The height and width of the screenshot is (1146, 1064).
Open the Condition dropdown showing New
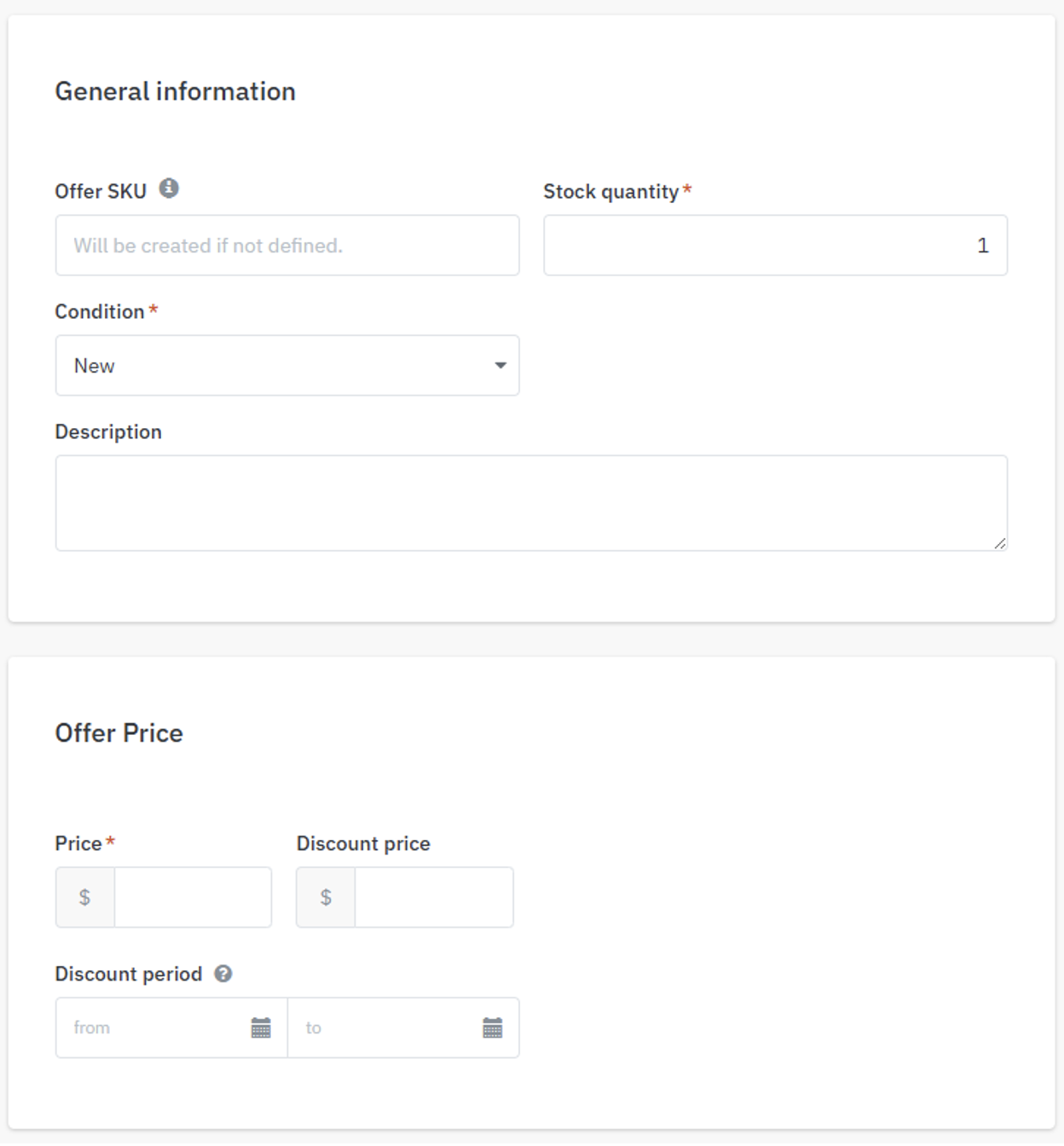287,365
